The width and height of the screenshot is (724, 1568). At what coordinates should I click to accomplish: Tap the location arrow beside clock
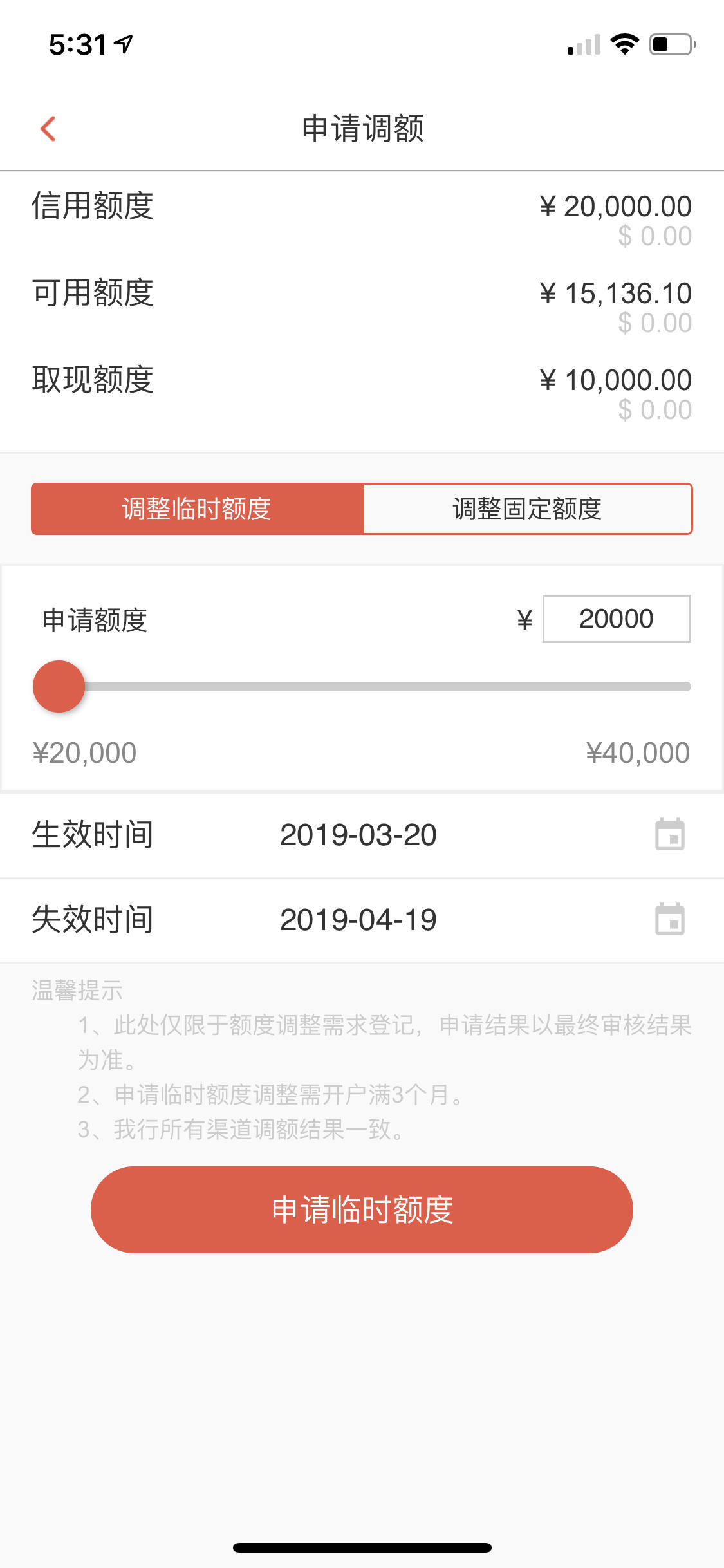124,44
